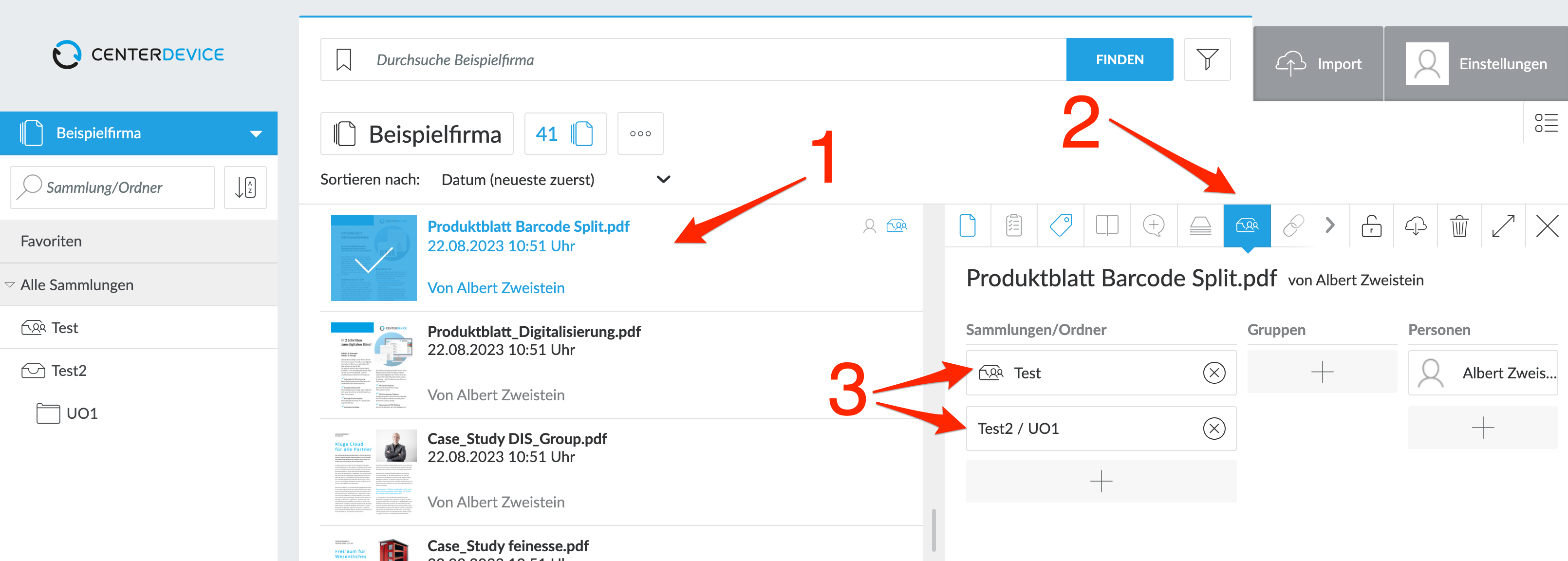Open the Sortieren nach dropdown
The width and height of the screenshot is (1568, 561).
555,180
